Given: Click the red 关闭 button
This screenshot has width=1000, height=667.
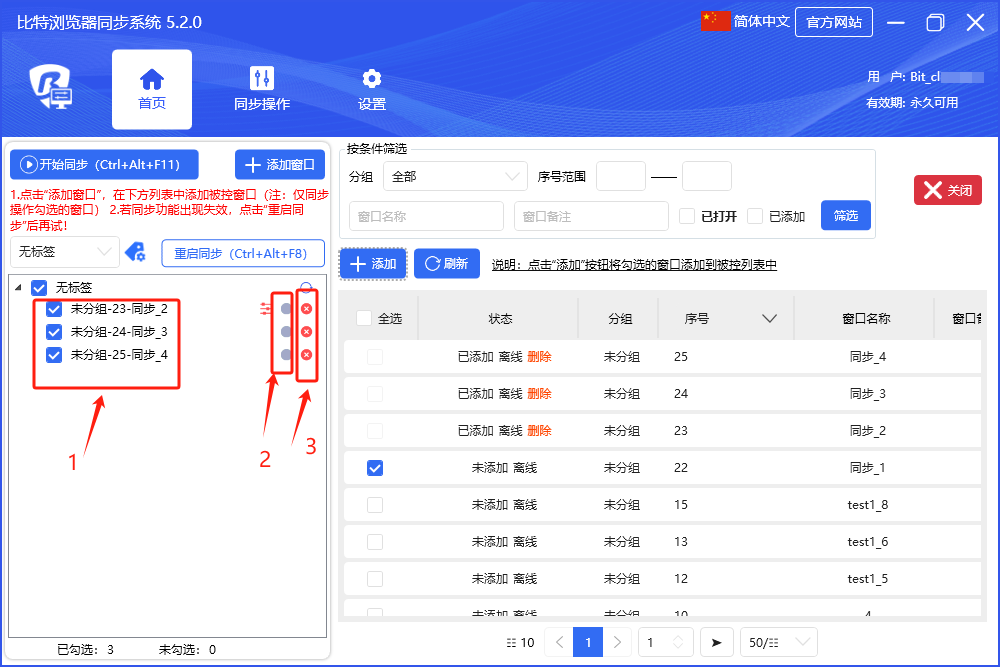Looking at the screenshot, I should 947,190.
